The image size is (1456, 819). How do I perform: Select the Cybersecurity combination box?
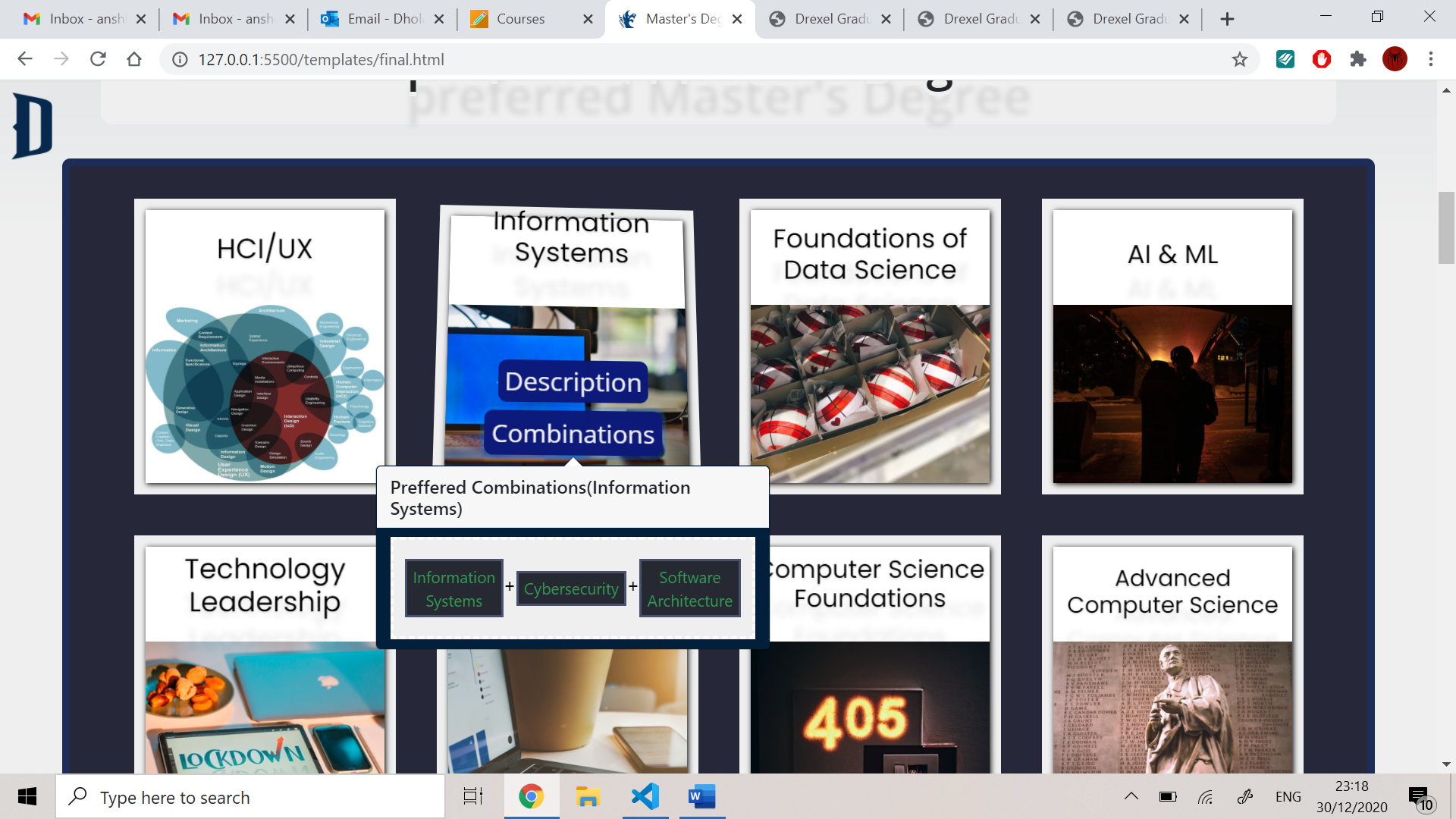coord(571,588)
